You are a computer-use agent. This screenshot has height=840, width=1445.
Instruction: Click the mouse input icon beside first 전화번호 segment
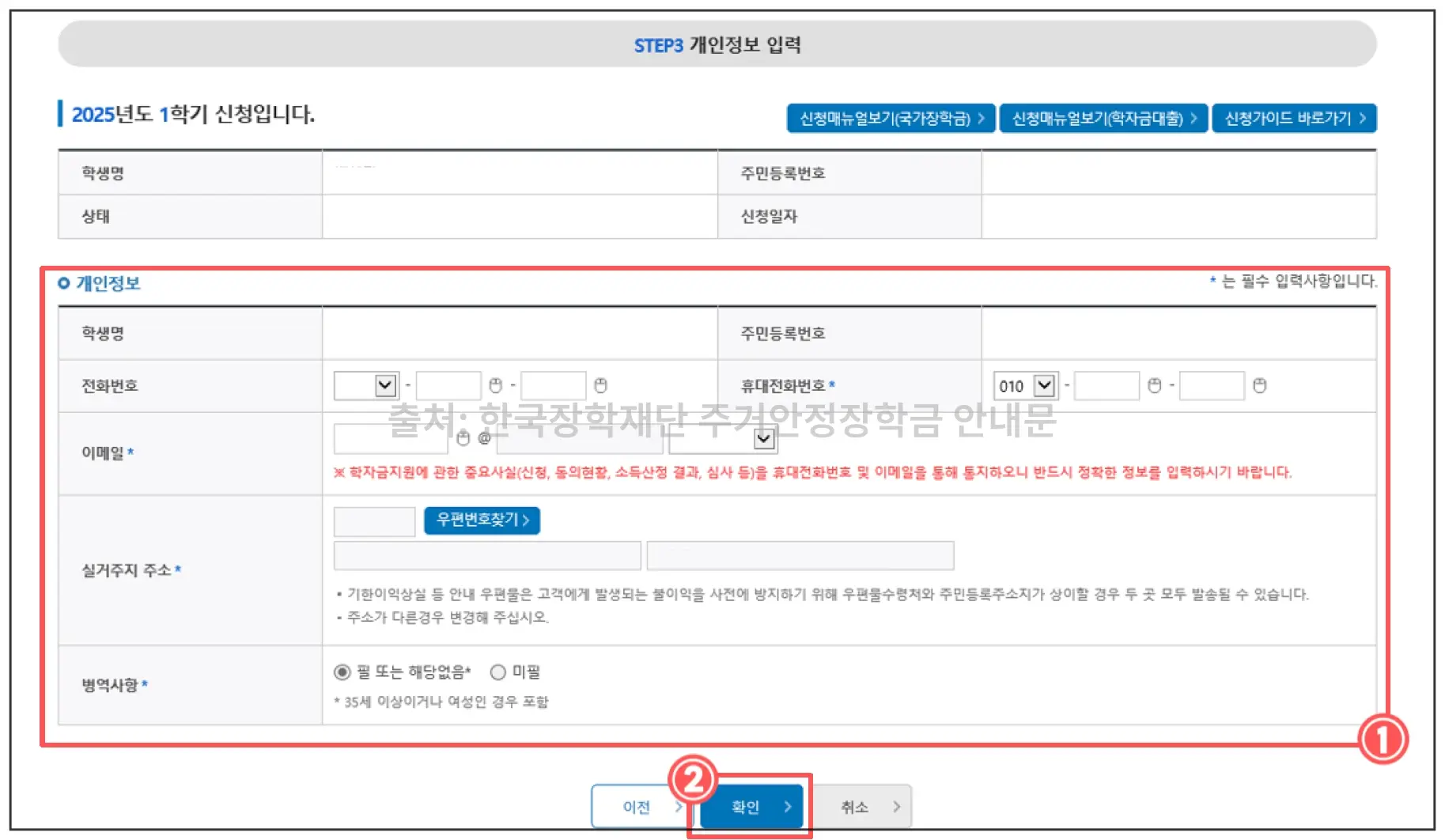pyautogui.click(x=497, y=385)
